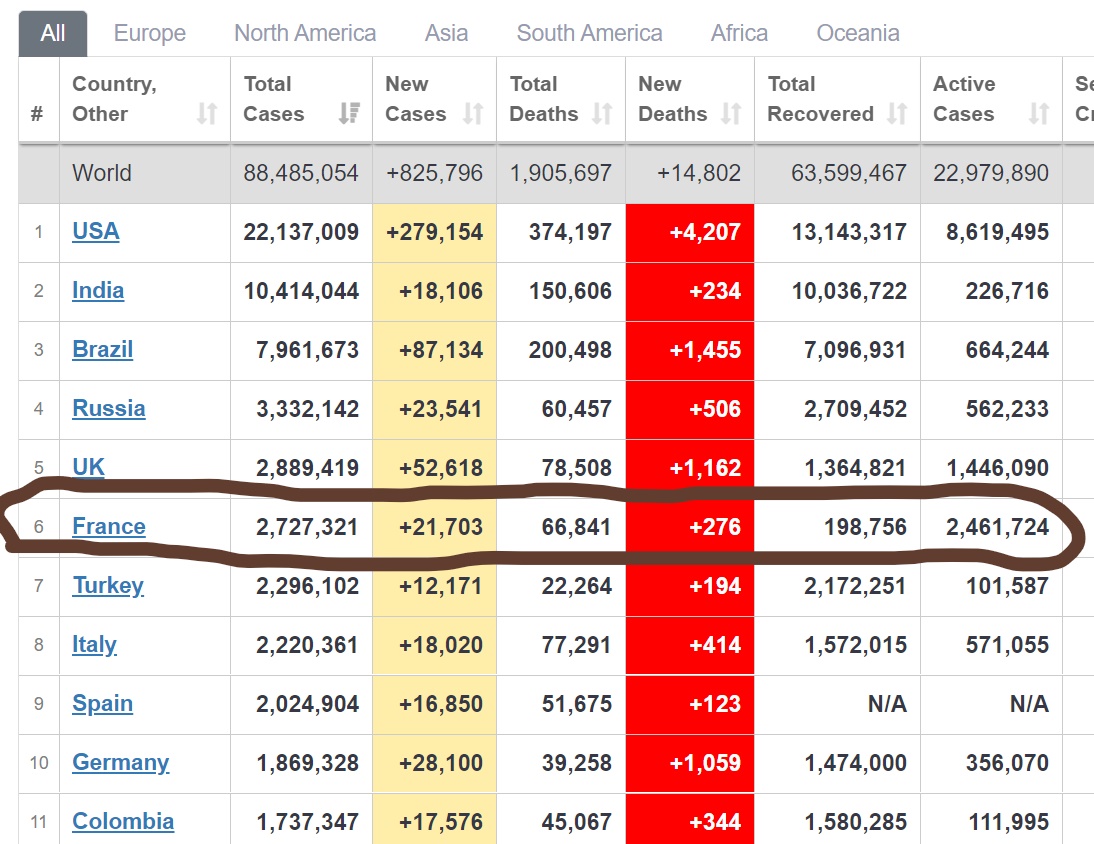Select World total cases 88,485,054
This screenshot has width=1094, height=844.
point(301,173)
